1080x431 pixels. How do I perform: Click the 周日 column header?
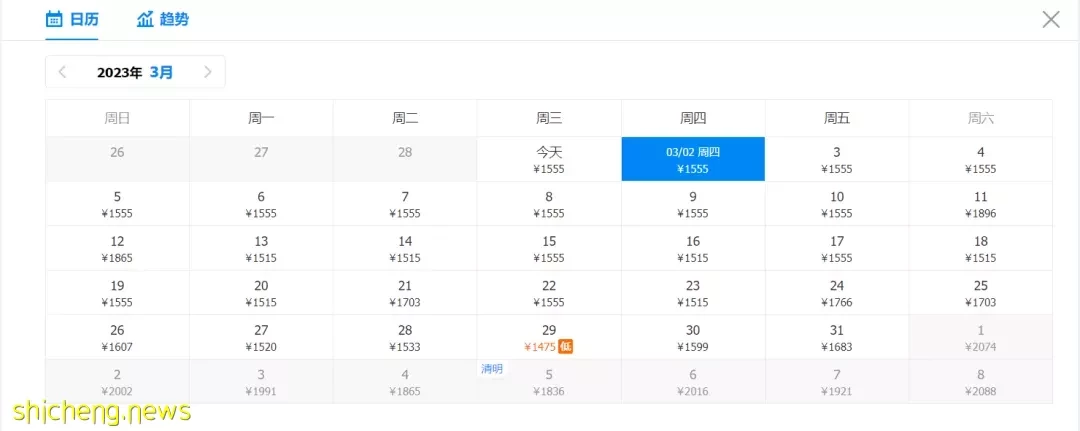pos(117,118)
